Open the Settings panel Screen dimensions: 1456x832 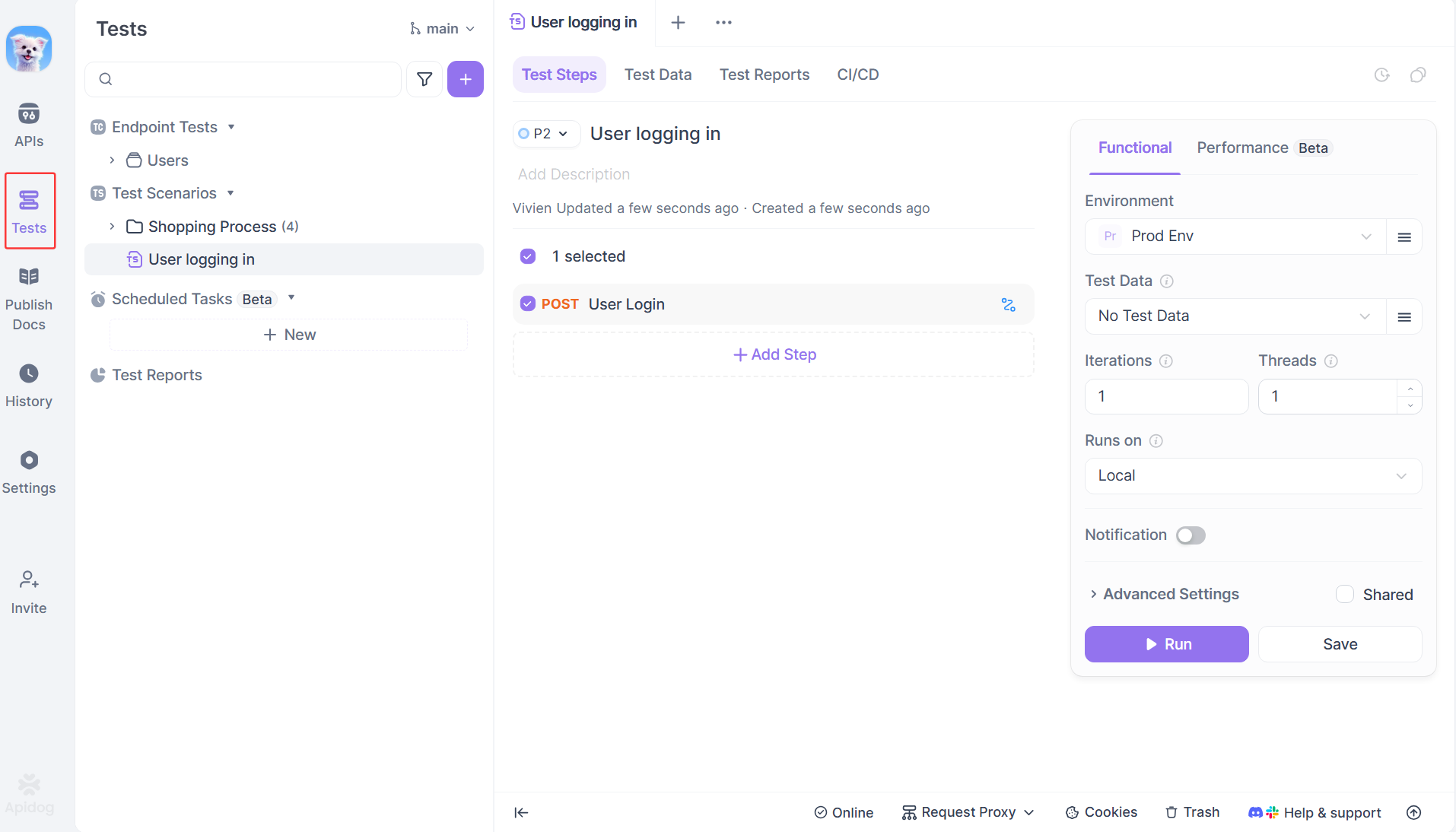[x=29, y=470]
